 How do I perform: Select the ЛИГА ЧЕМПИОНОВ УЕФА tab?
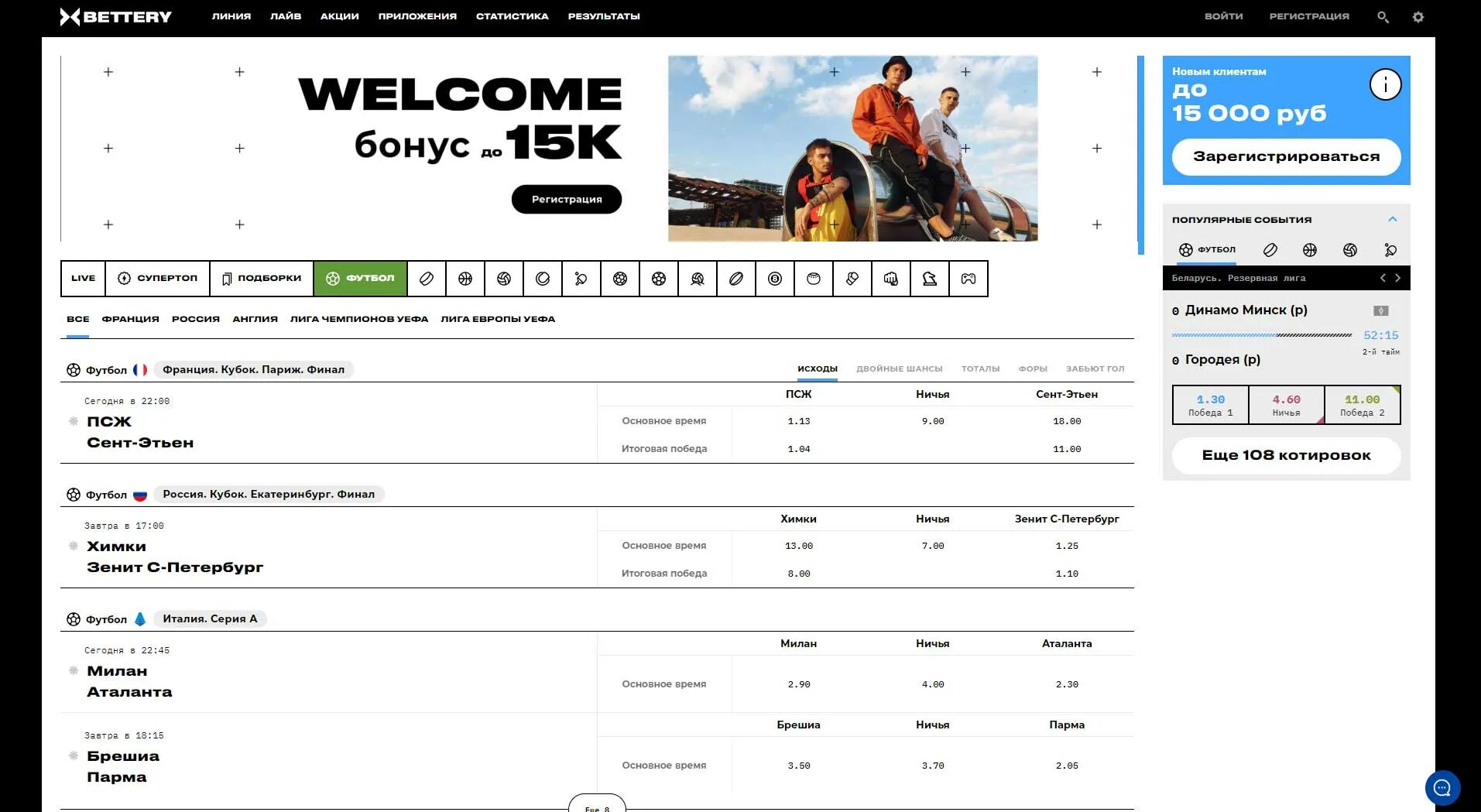359,319
